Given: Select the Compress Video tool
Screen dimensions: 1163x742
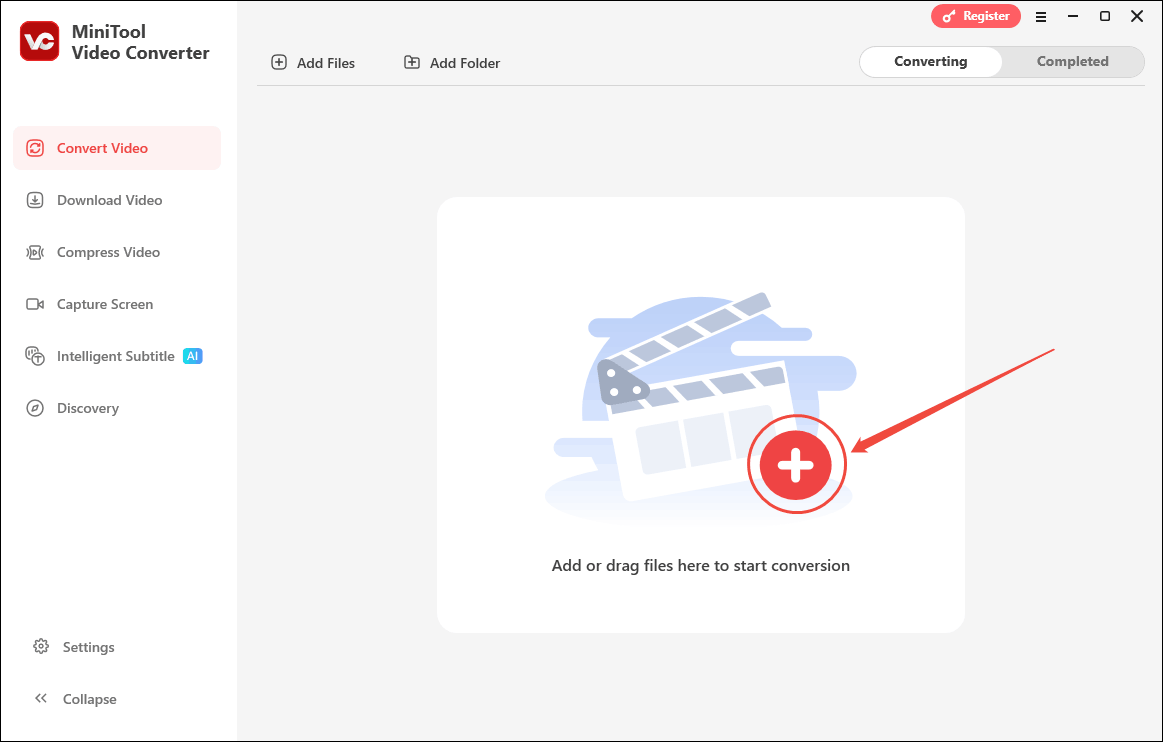Looking at the screenshot, I should tap(108, 252).
